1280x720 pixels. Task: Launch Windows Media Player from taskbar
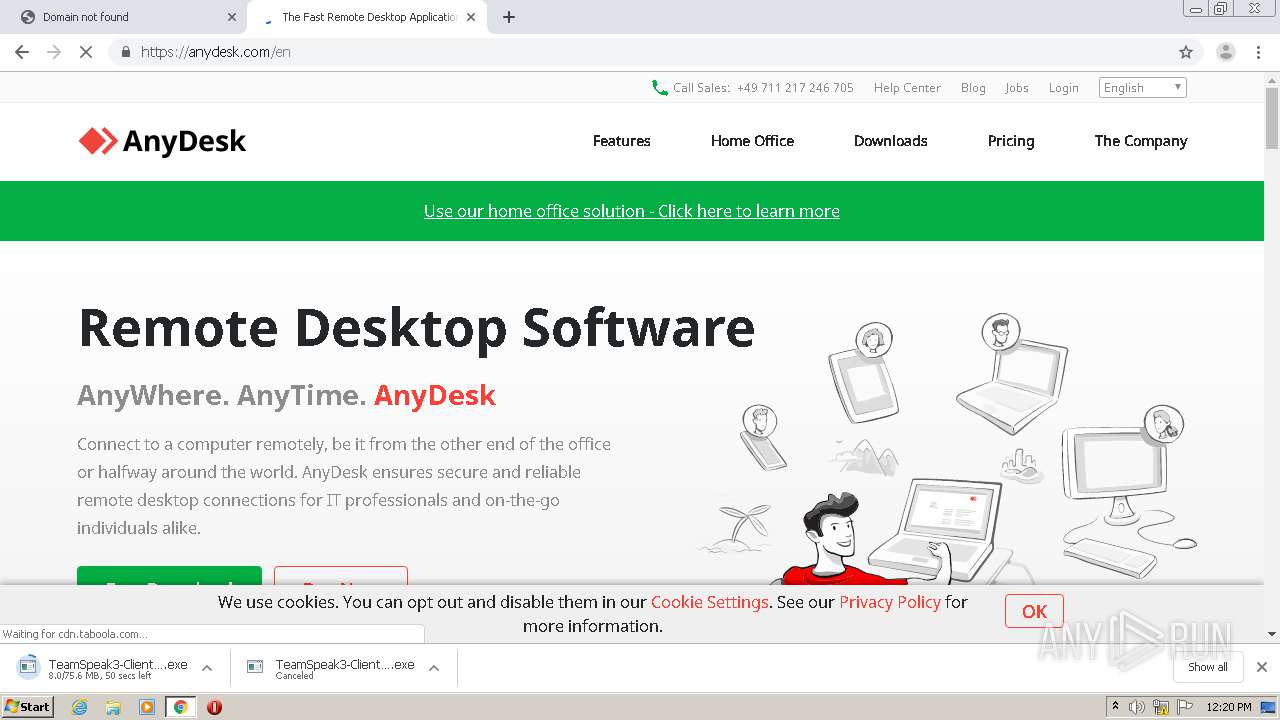point(147,707)
